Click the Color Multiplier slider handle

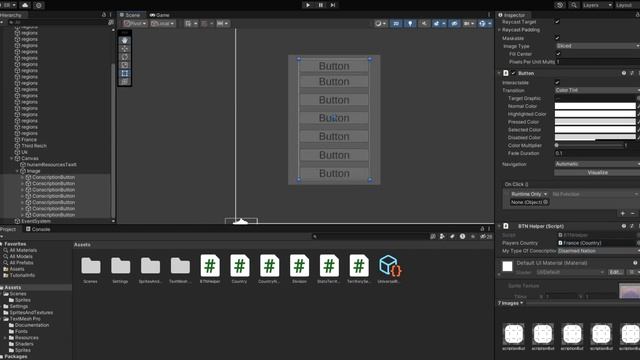(x=557, y=145)
